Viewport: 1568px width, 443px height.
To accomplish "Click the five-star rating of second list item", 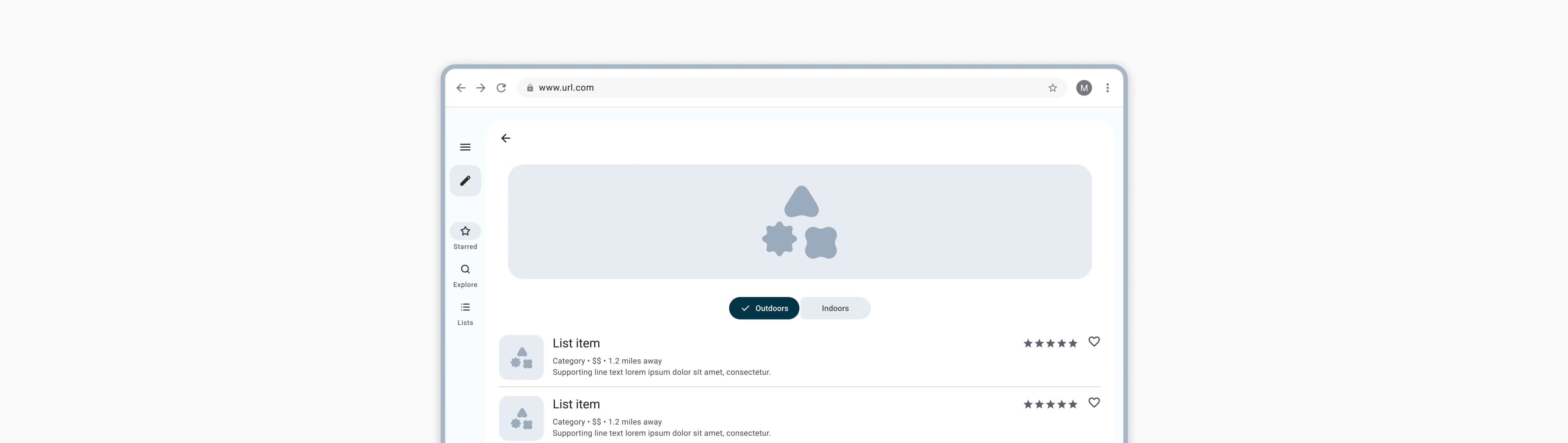I will coord(1050,404).
